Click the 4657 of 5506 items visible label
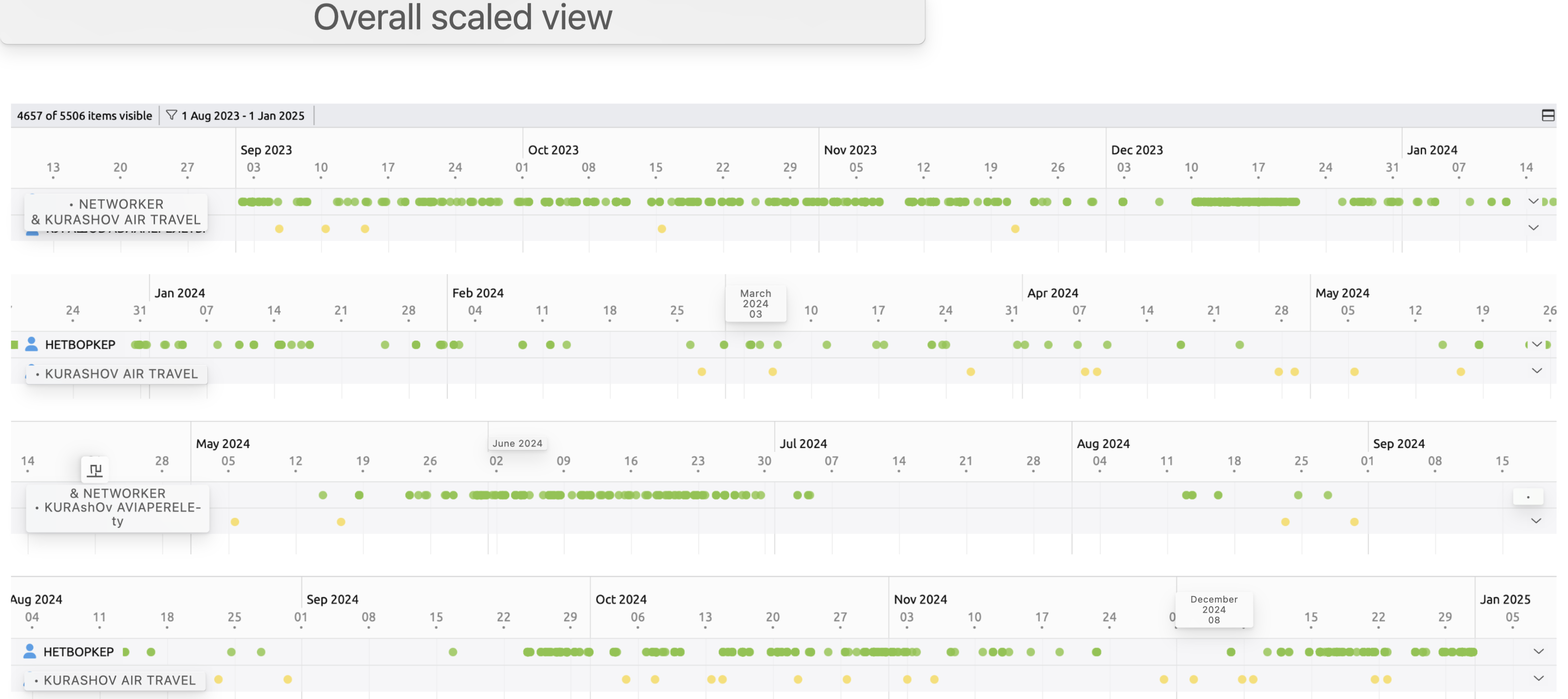The image size is (1568, 699). coord(85,115)
